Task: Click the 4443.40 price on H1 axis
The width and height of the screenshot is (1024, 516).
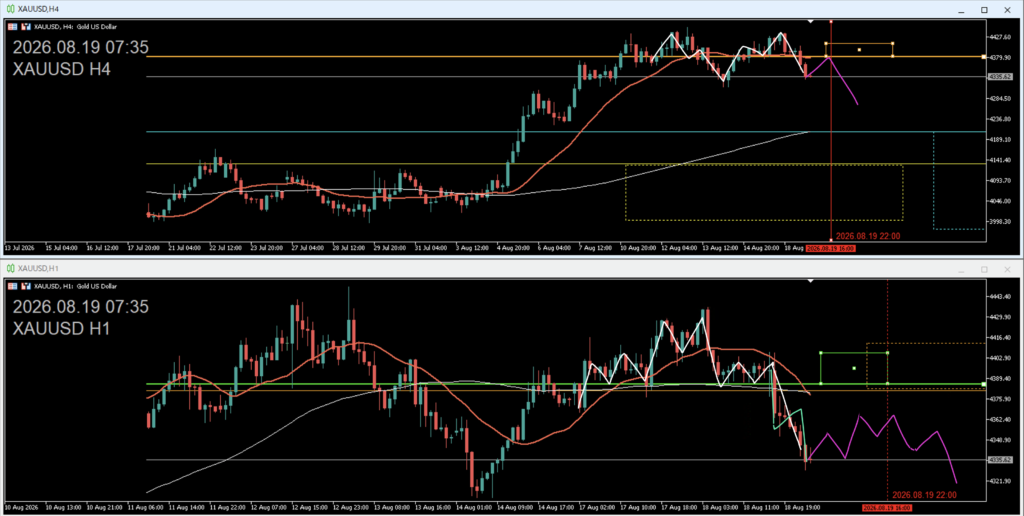Action: click(1000, 297)
